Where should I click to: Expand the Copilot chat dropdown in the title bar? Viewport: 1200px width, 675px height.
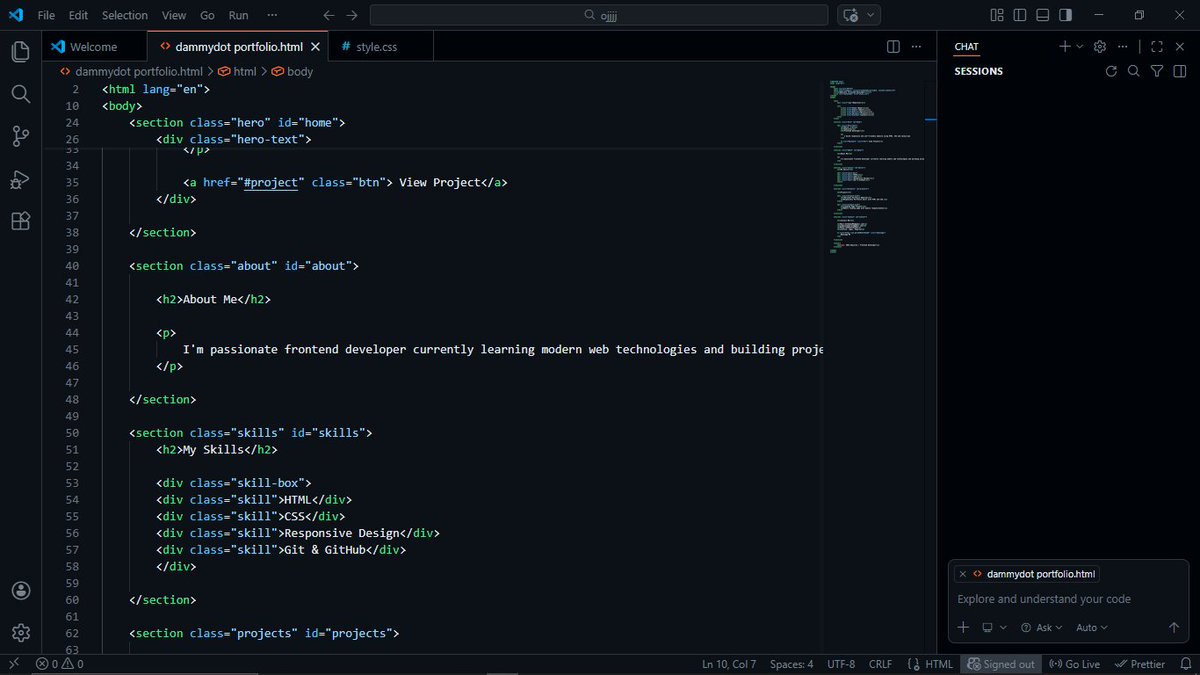click(871, 15)
